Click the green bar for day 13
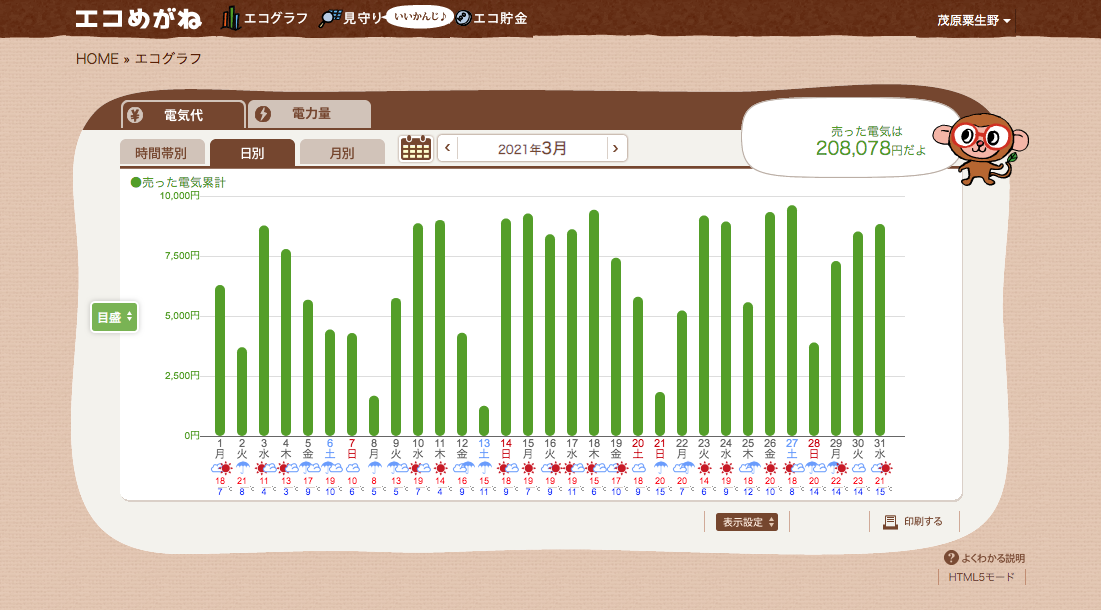1101x610 pixels. [x=484, y=421]
